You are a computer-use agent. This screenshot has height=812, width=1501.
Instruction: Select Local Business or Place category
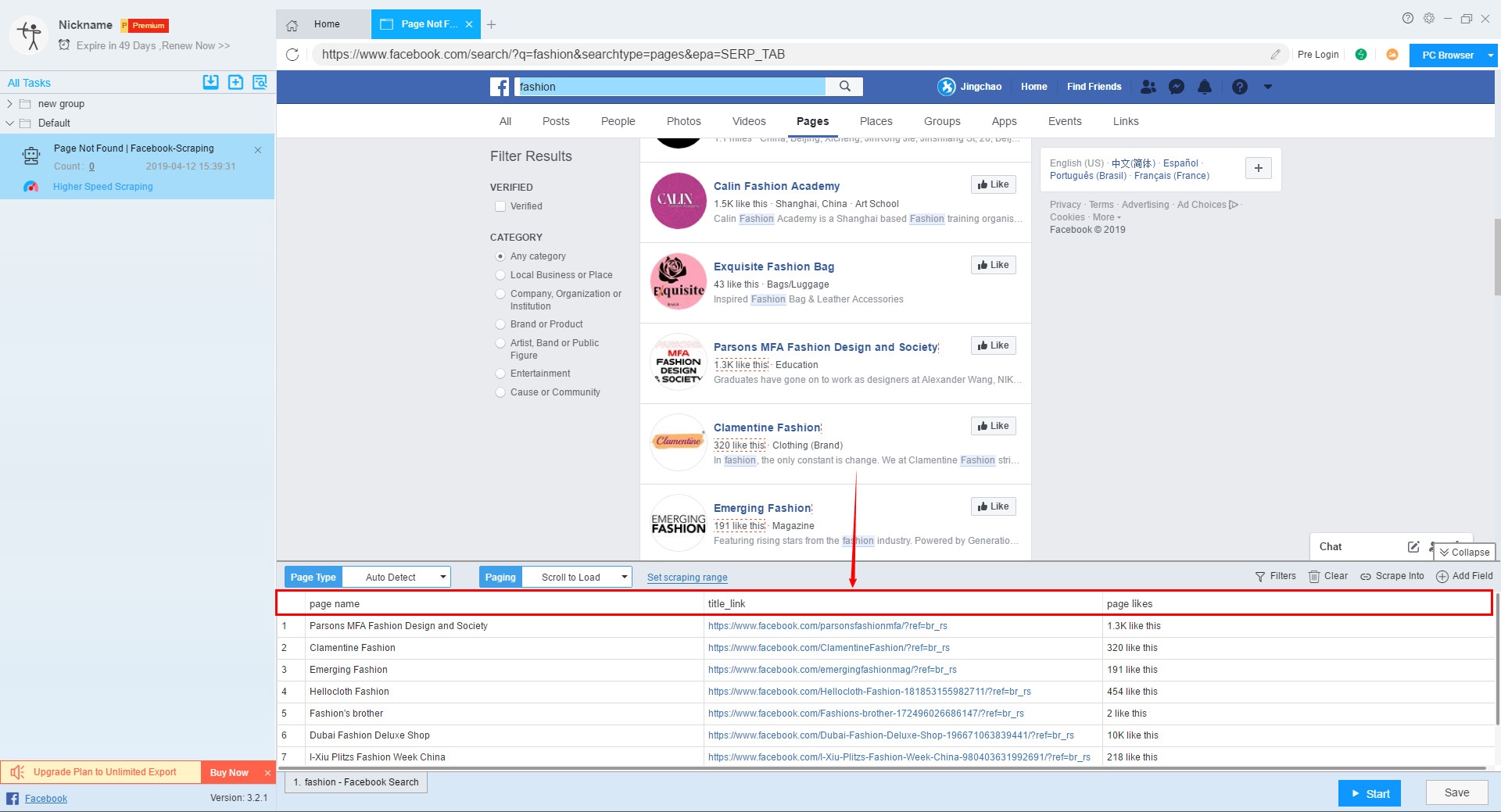[x=500, y=275]
